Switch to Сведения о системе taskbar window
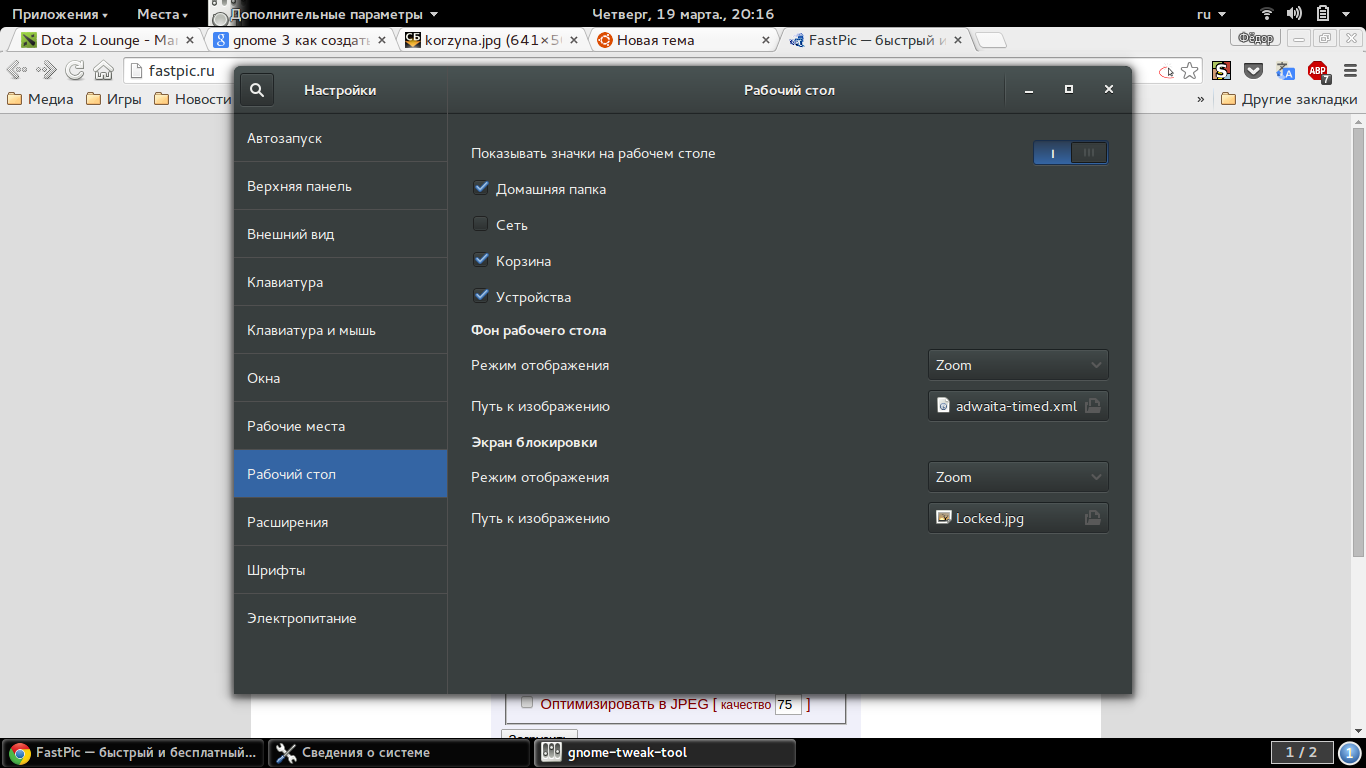The image size is (1366, 768). coord(398,752)
